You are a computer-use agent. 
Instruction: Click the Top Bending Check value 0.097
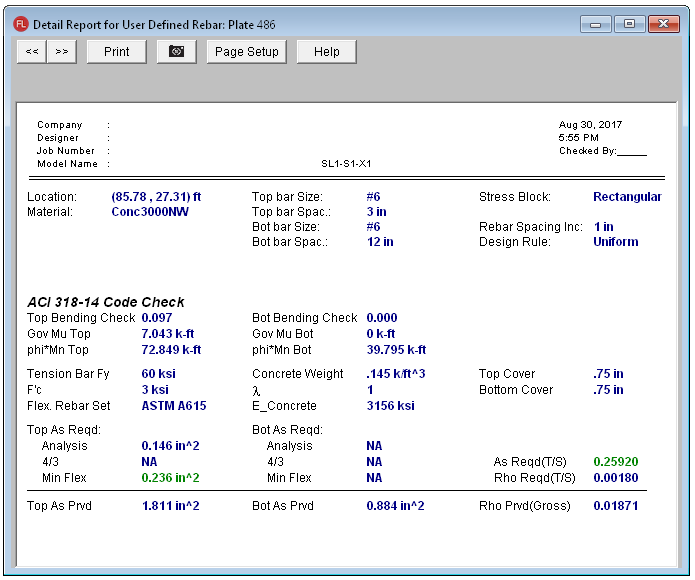coord(157,318)
